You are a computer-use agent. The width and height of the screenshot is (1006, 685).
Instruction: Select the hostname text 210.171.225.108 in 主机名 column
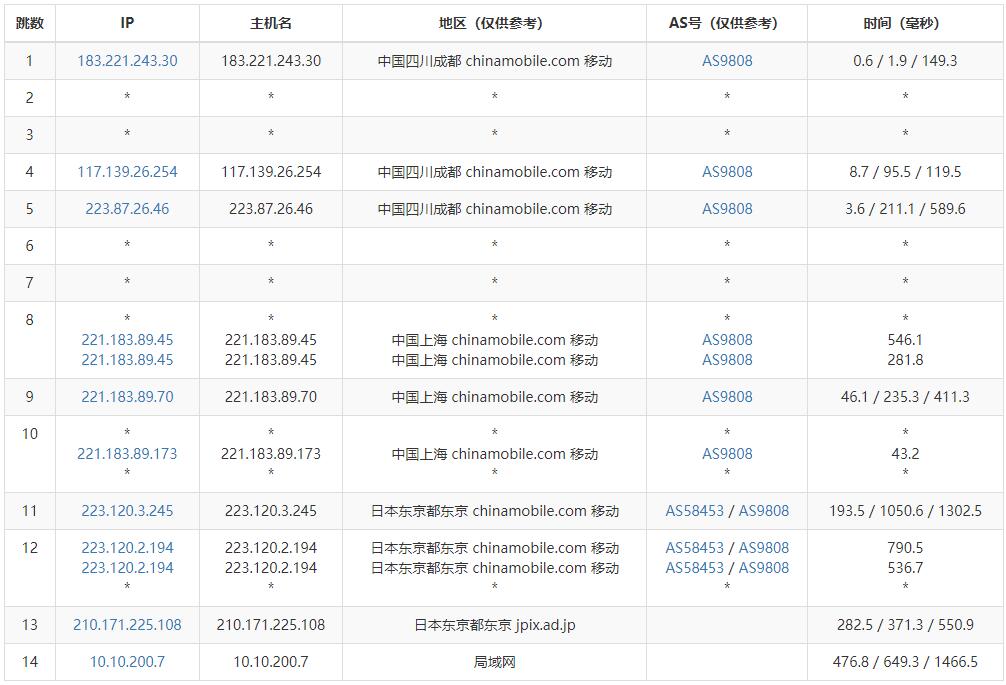click(x=271, y=625)
